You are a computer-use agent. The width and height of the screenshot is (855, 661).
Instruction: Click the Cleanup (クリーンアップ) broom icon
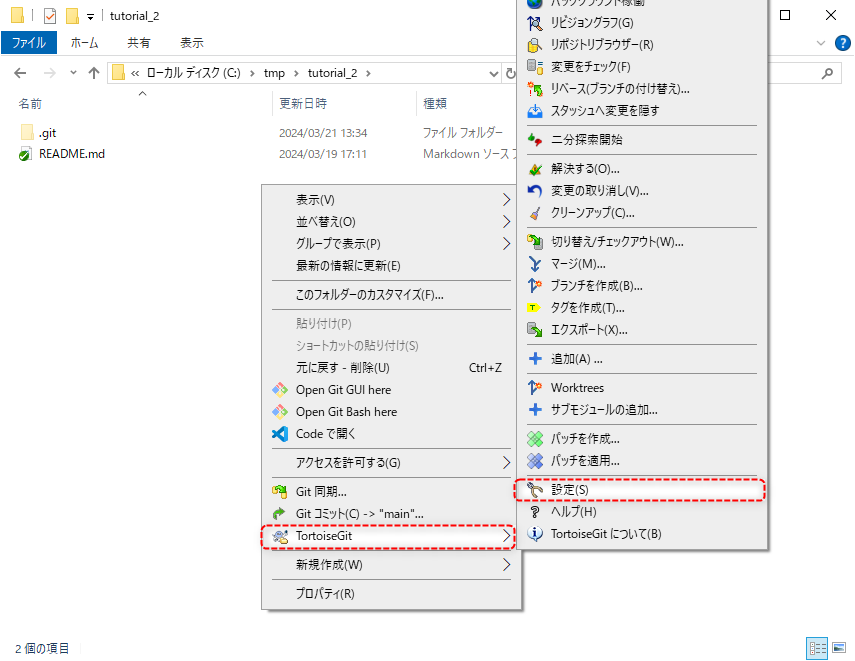pos(535,213)
